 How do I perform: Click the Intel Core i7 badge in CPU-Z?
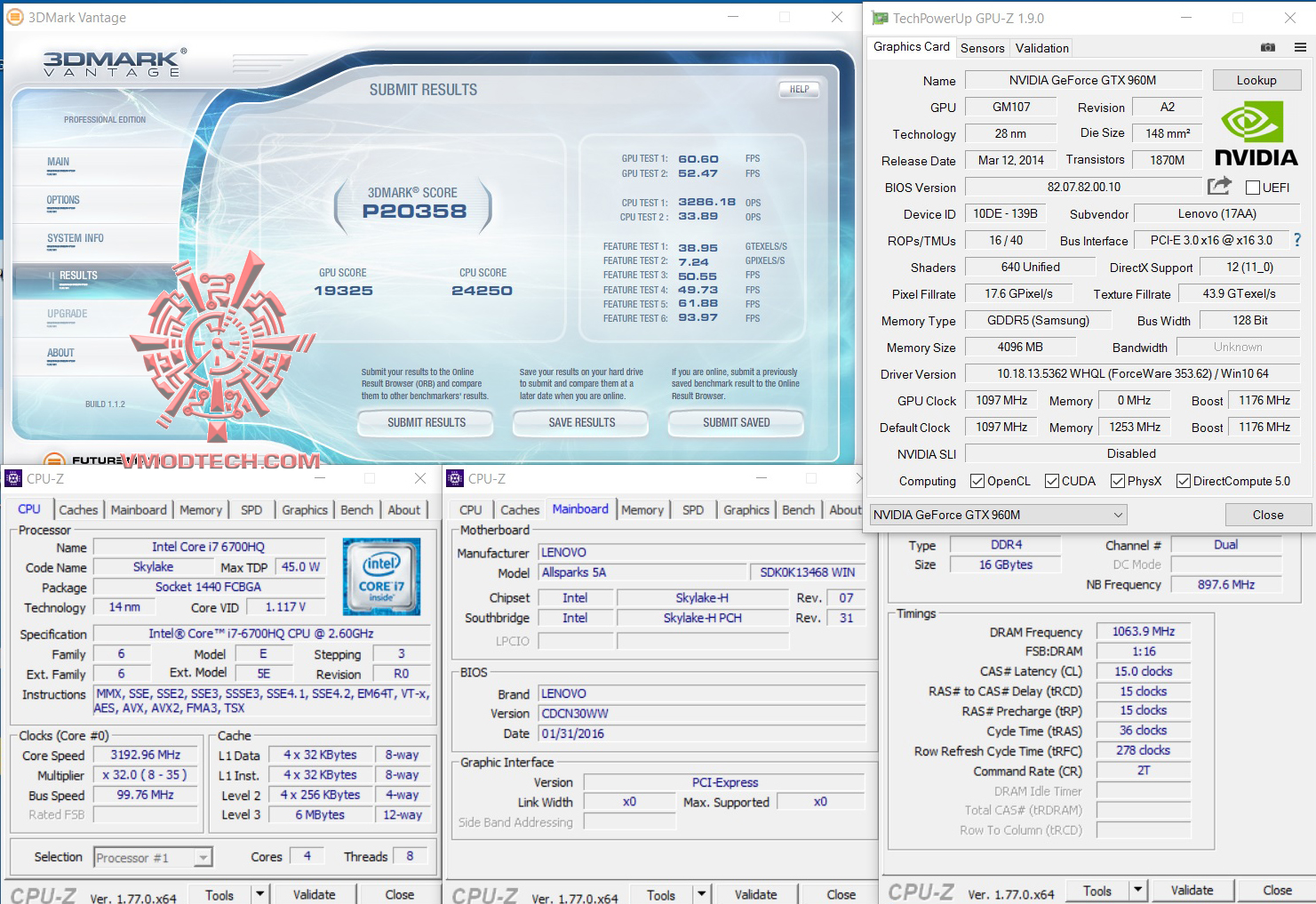[x=380, y=576]
